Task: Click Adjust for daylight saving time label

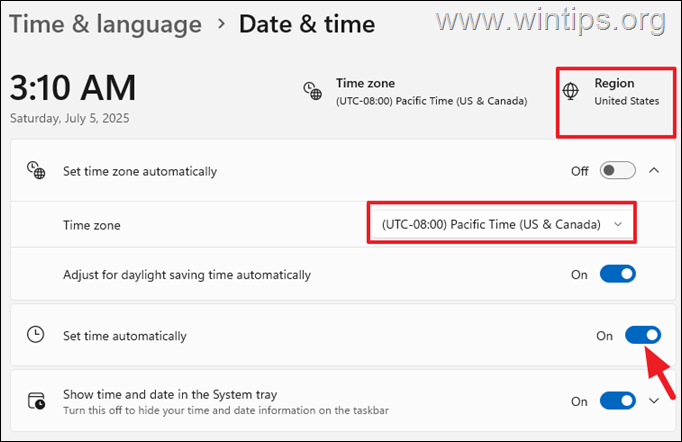Action: (186, 274)
